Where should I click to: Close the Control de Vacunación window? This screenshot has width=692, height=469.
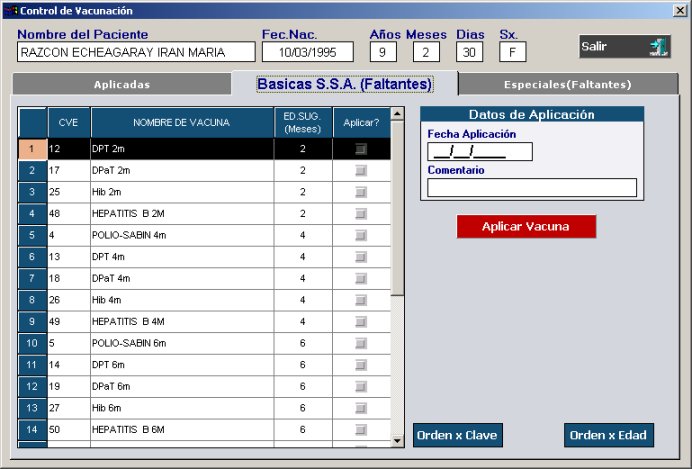click(680, 11)
